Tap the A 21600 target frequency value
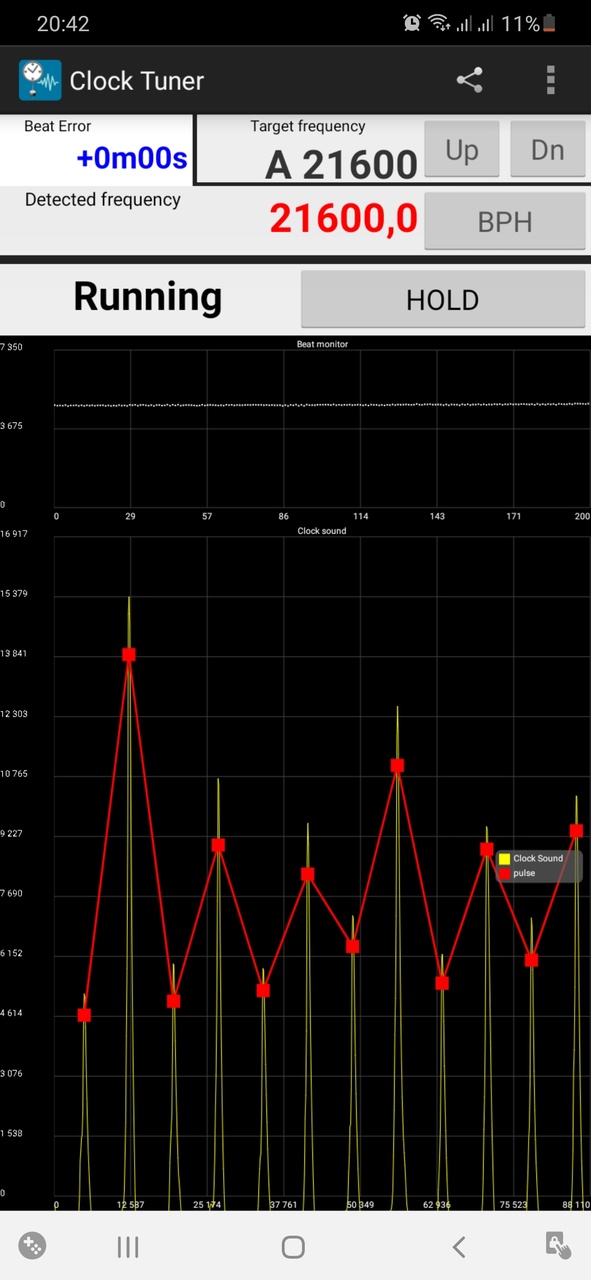 pyautogui.click(x=341, y=164)
